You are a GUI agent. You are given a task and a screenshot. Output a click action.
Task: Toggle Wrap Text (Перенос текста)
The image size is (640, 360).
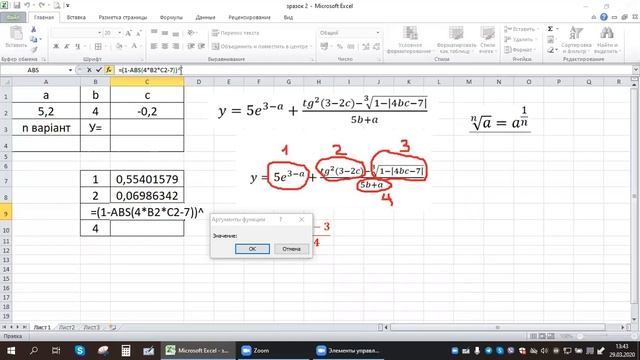(236, 33)
